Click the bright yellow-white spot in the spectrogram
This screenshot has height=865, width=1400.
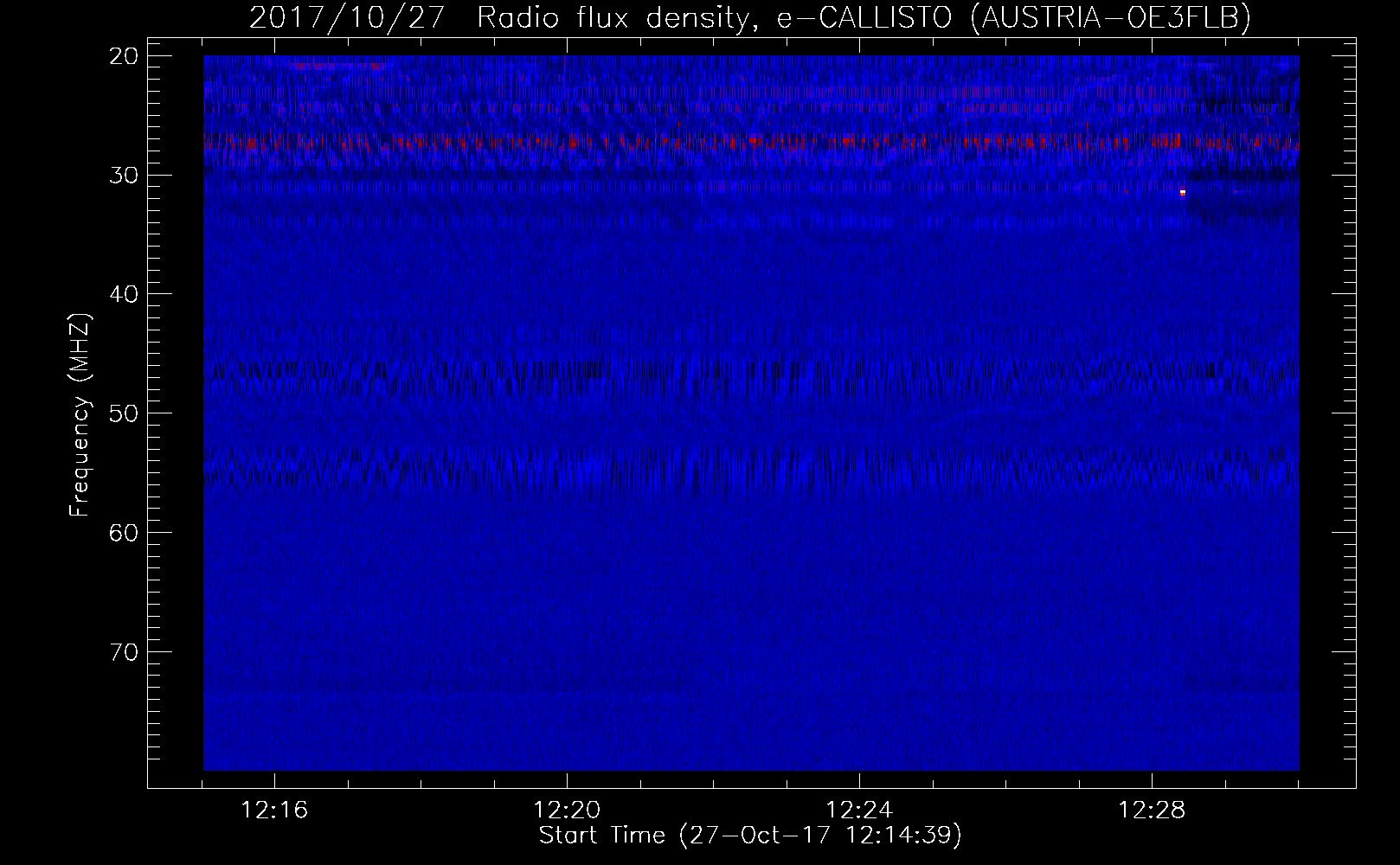(x=1182, y=192)
